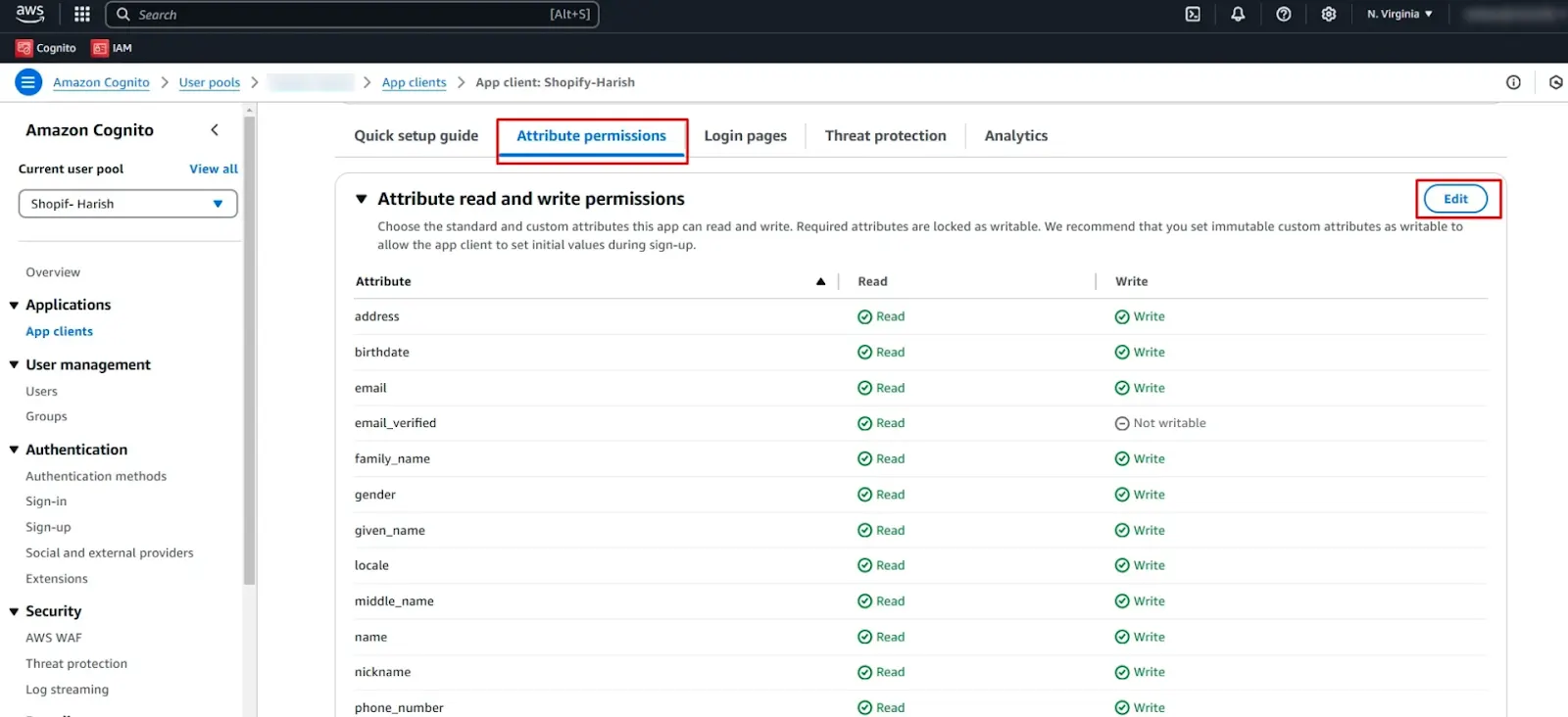1568x717 pixels.
Task: Click the Read check icon for address
Action: (864, 316)
